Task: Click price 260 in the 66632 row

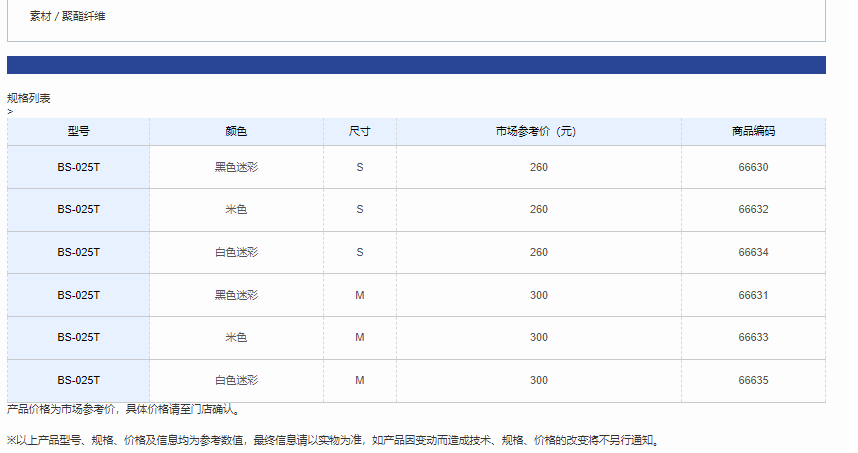Action: (538, 210)
